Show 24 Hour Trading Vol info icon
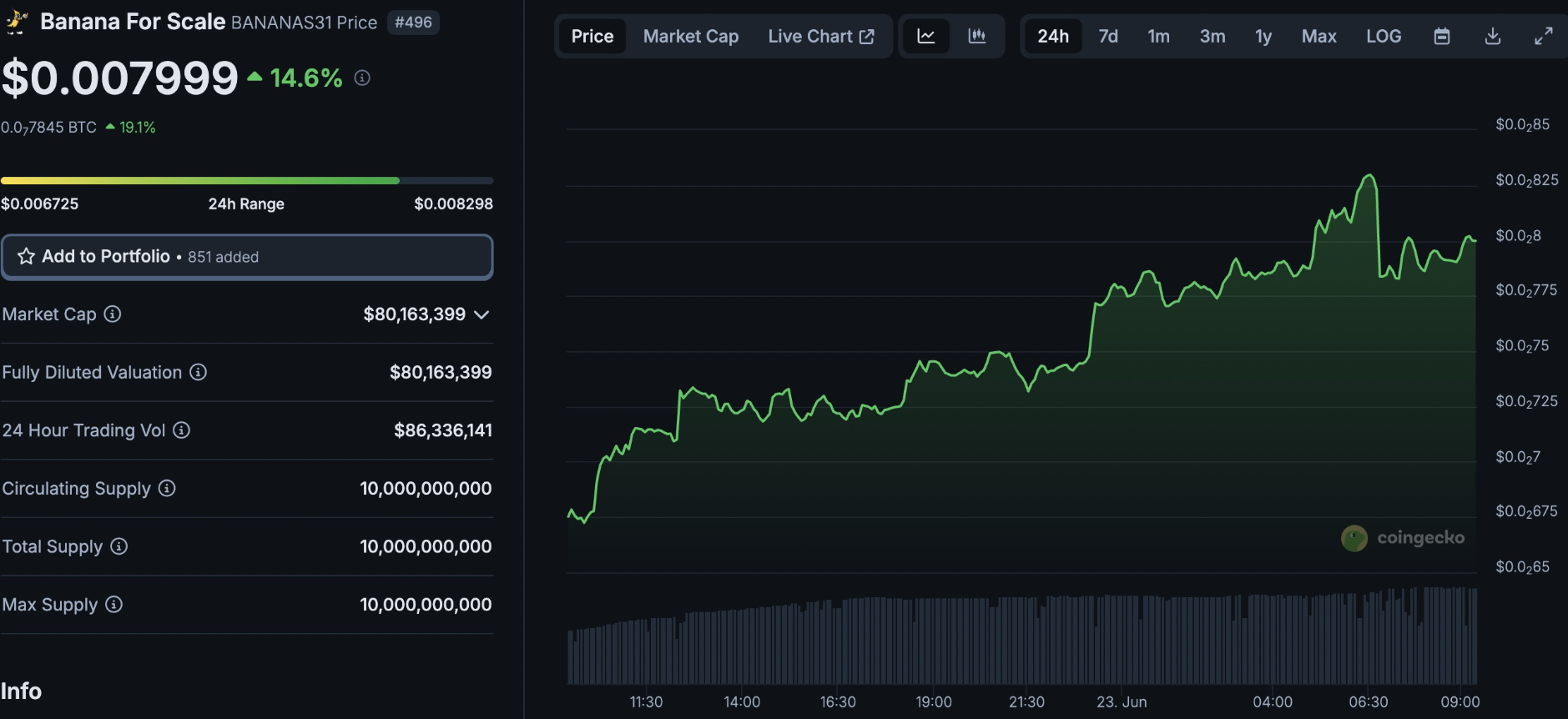The width and height of the screenshot is (1568, 719). click(181, 430)
